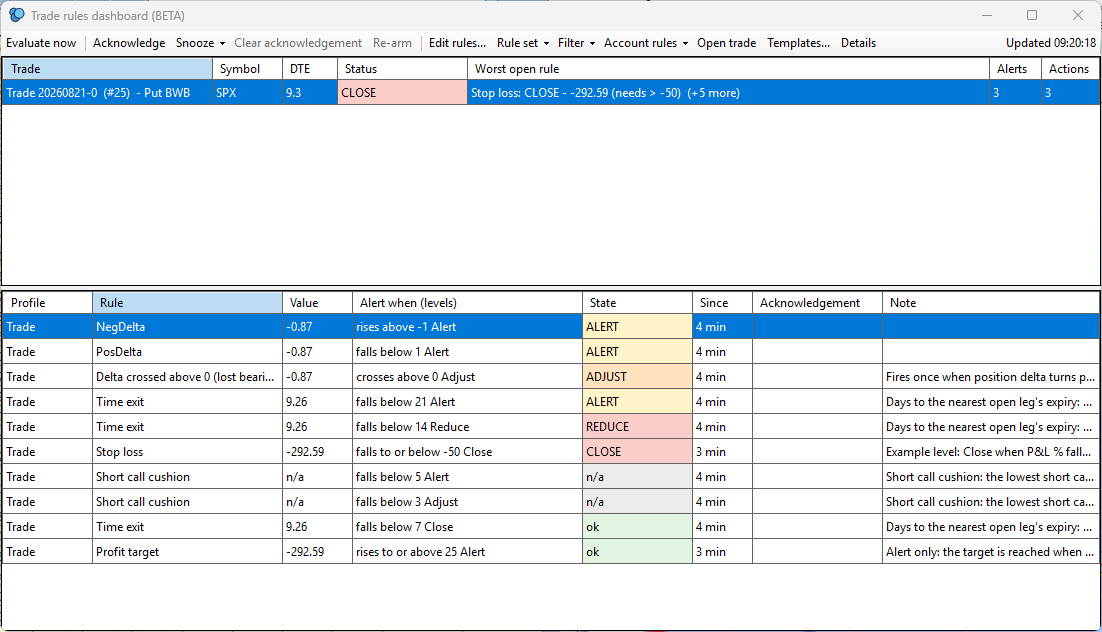Click the SPX symbol cell
The height and width of the screenshot is (632, 1102).
click(x=247, y=93)
